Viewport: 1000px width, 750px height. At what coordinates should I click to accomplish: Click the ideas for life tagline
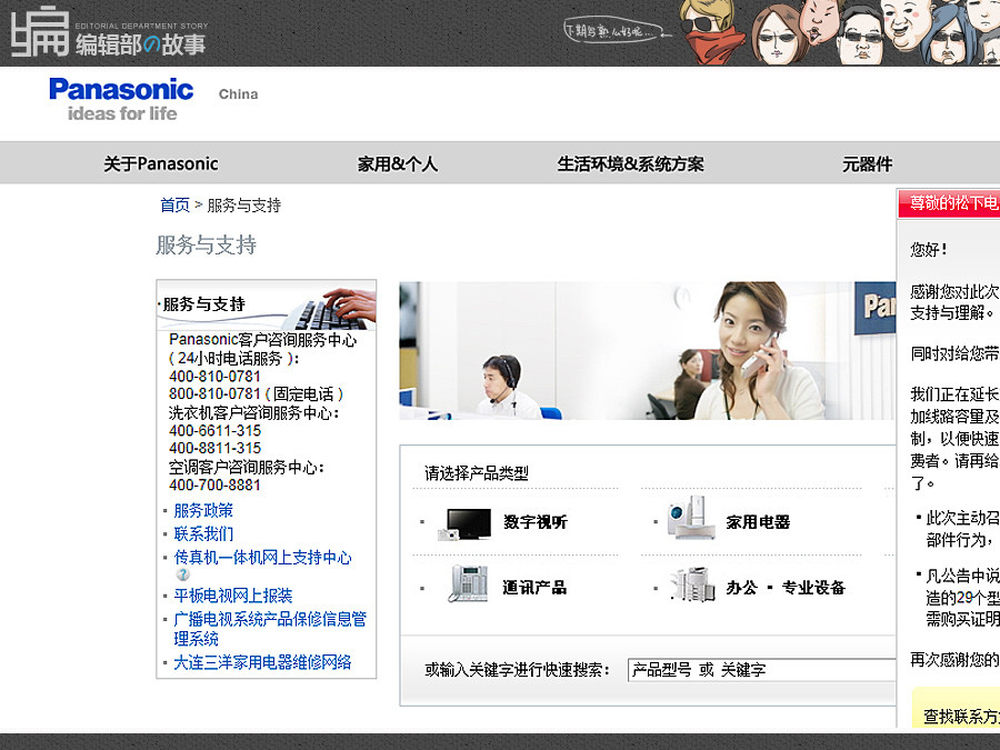click(x=122, y=114)
